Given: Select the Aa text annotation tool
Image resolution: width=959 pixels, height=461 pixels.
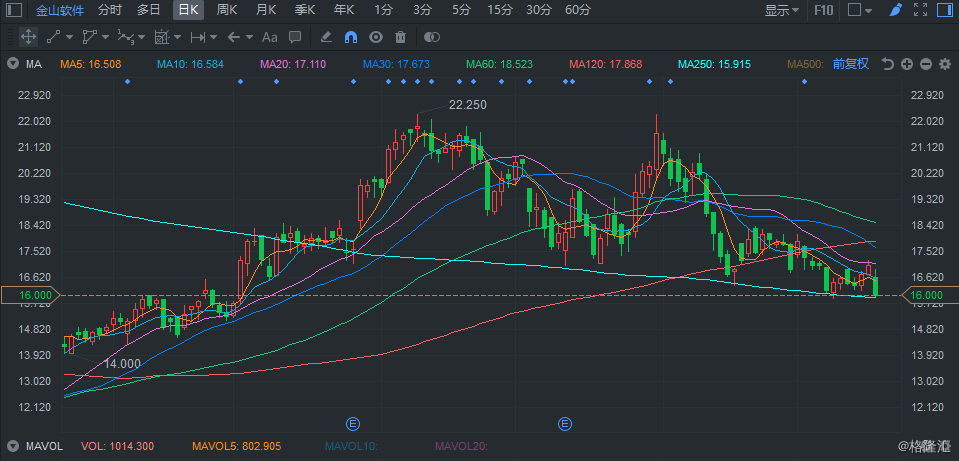Looking at the screenshot, I should 270,37.
